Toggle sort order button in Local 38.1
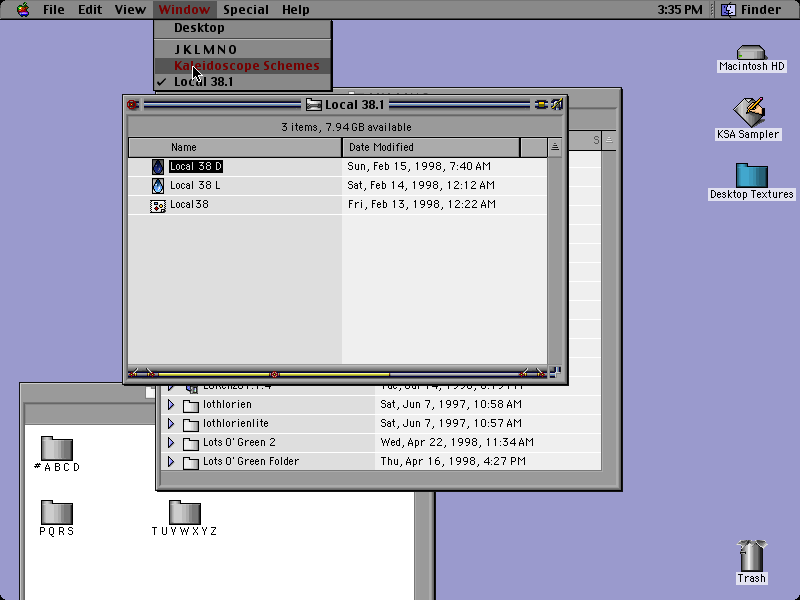The image size is (800, 600). [555, 147]
